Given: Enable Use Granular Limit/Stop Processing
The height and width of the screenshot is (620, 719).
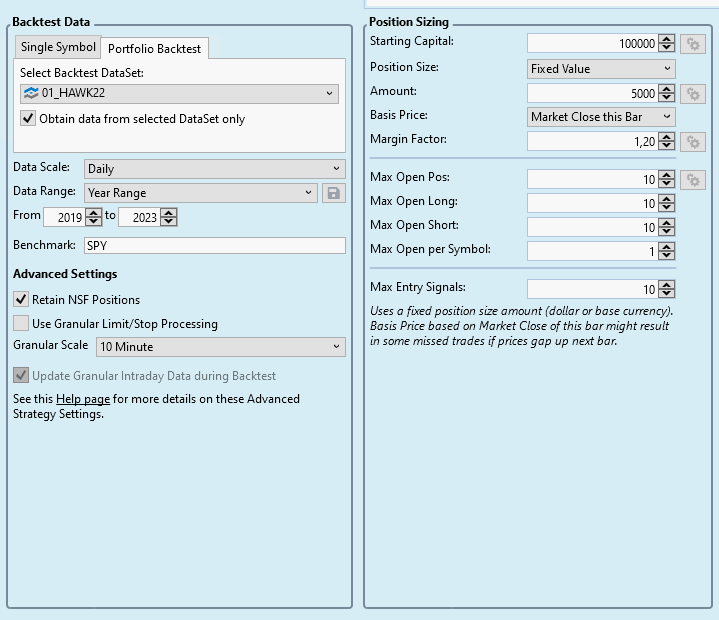Looking at the screenshot, I should tap(21, 323).
